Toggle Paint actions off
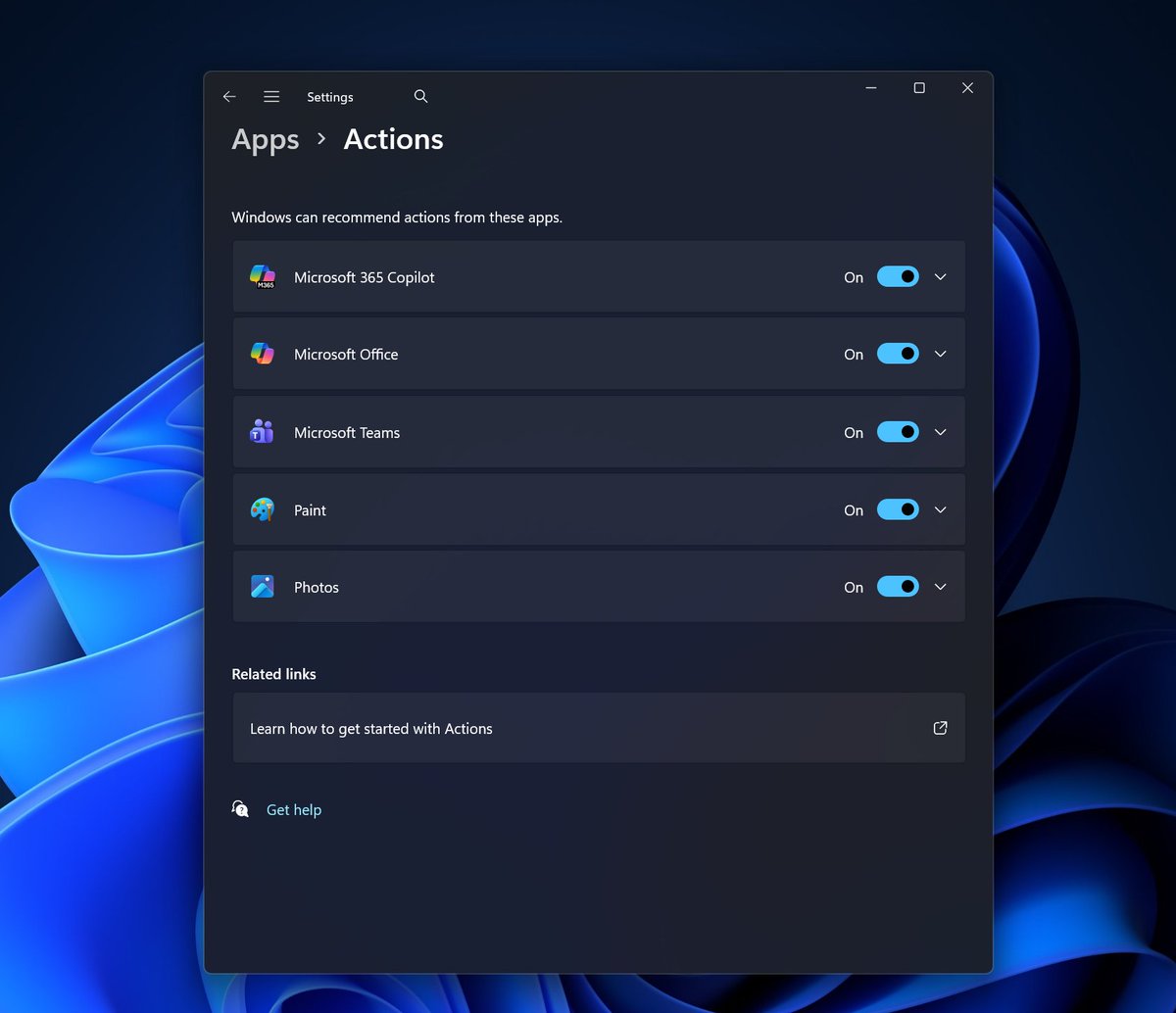The height and width of the screenshot is (1013, 1176). (x=898, y=509)
